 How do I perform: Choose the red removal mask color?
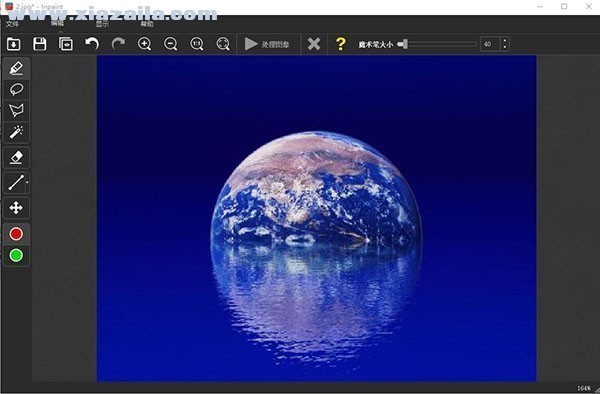(16, 234)
